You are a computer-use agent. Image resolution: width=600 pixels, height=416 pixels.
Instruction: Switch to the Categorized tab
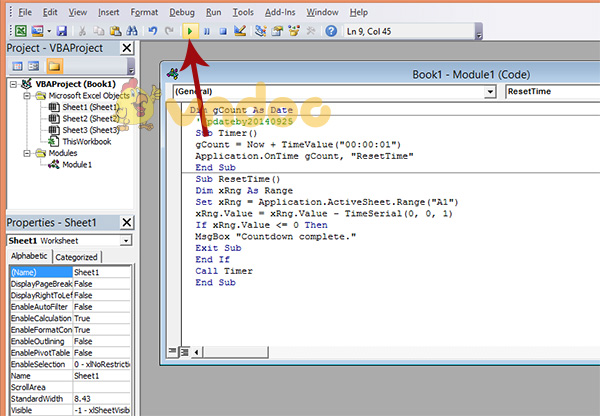(77, 257)
